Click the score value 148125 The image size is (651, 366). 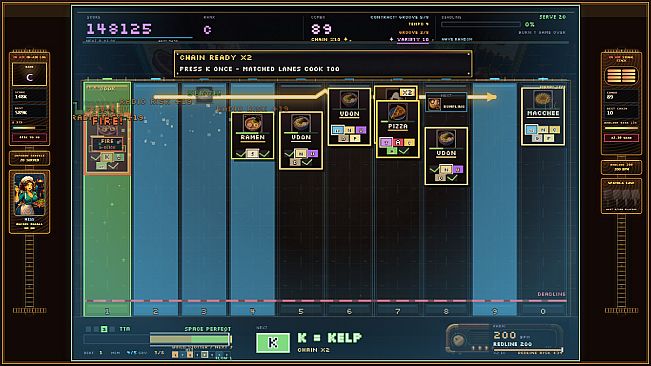[x=119, y=29]
